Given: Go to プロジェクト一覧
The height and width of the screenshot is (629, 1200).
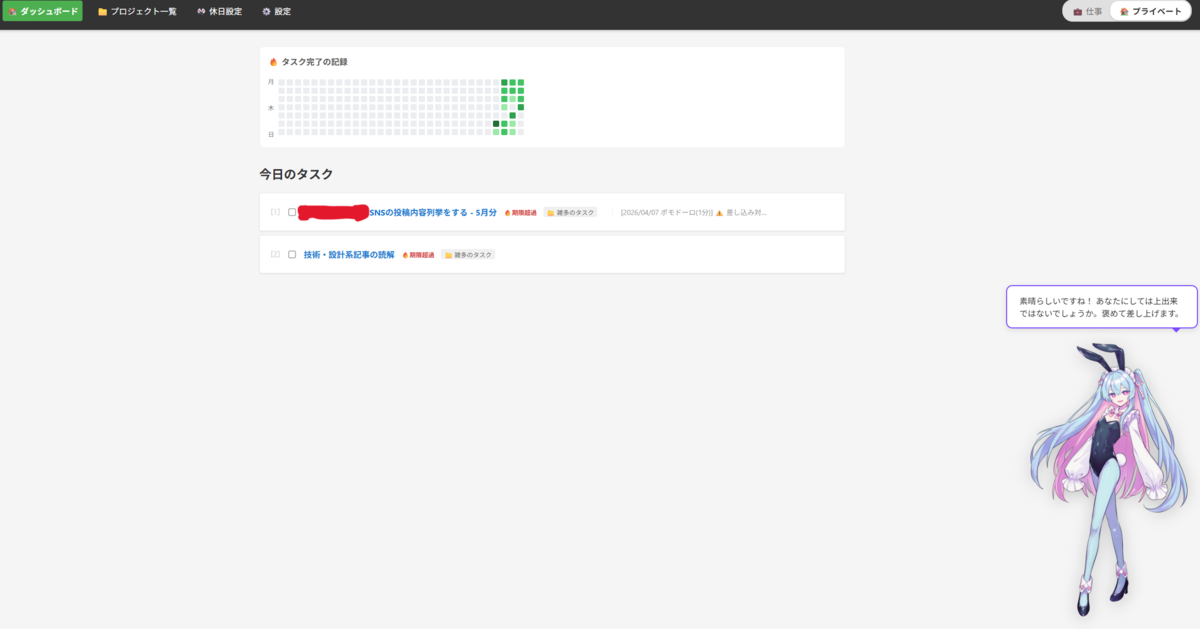Looking at the screenshot, I should 137,12.
